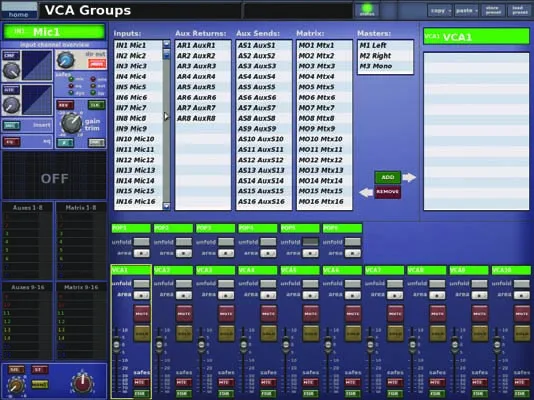The image size is (534, 400).
Task: Click area button on VCA3 strip
Action: pyautogui.click(x=226, y=295)
